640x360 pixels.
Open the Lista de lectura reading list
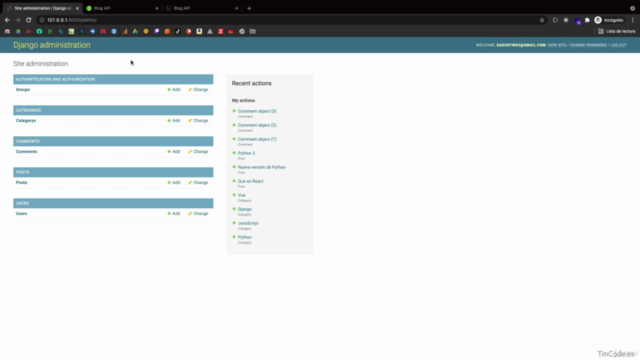pos(617,31)
